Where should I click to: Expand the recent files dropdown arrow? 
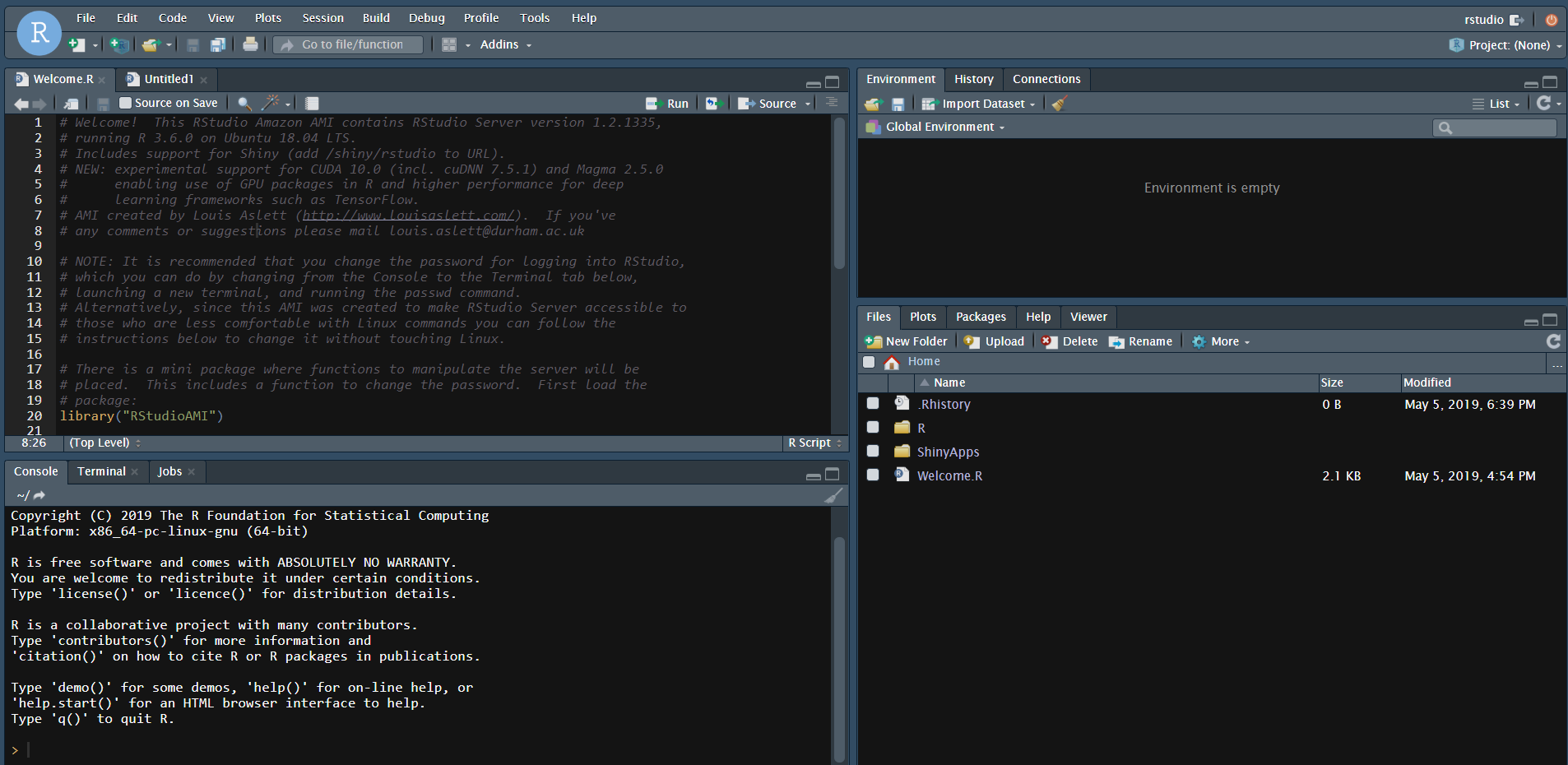(x=169, y=45)
